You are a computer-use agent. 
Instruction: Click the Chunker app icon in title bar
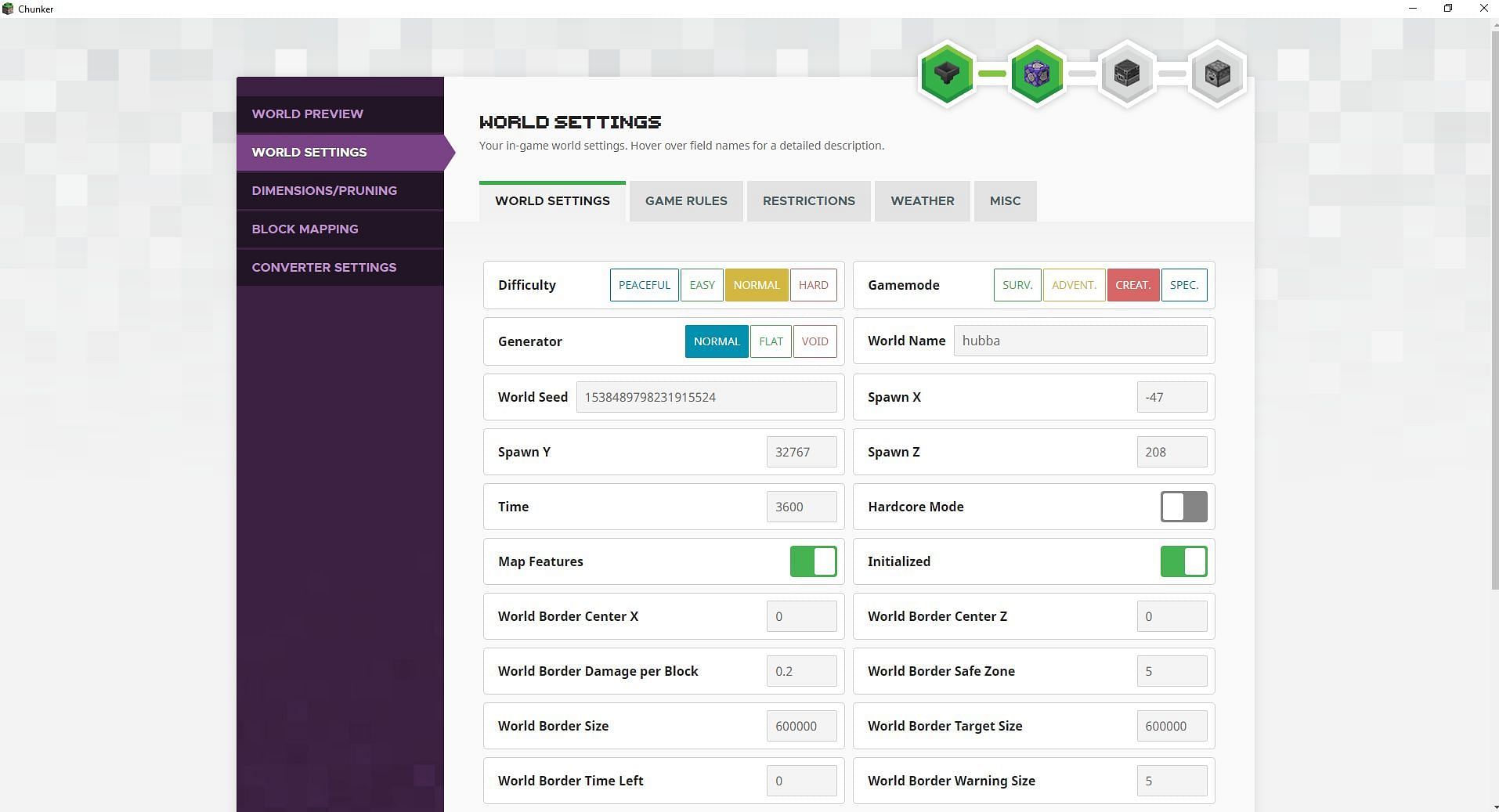tap(9, 9)
